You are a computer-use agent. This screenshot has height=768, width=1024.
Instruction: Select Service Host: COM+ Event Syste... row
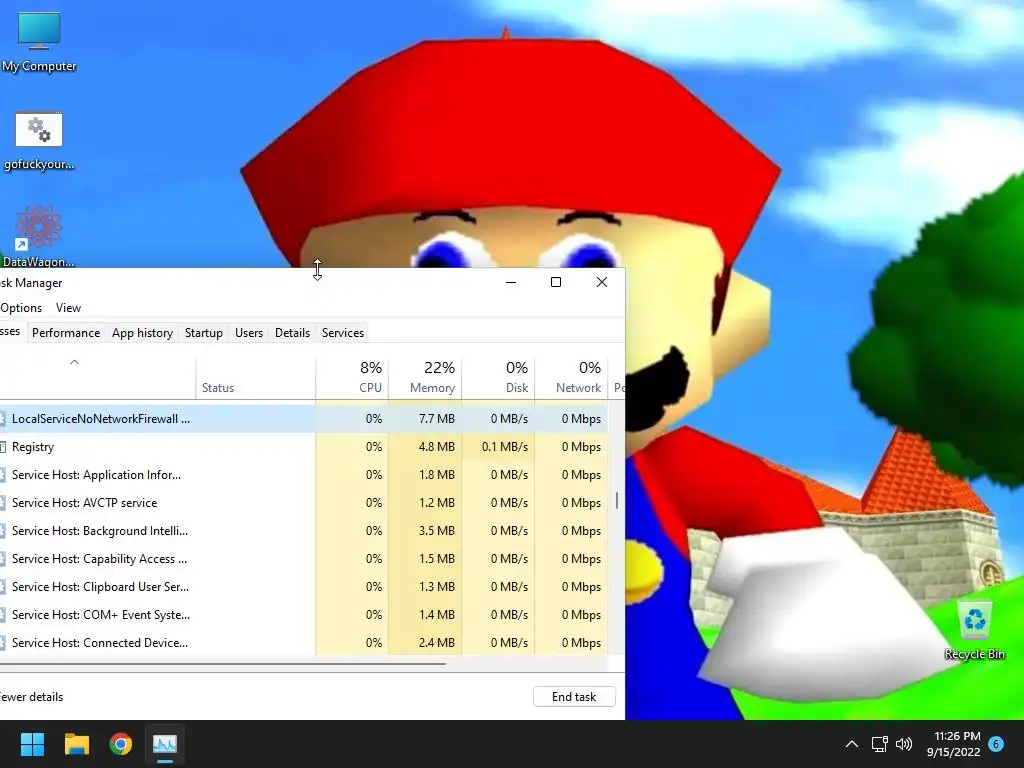pos(304,615)
